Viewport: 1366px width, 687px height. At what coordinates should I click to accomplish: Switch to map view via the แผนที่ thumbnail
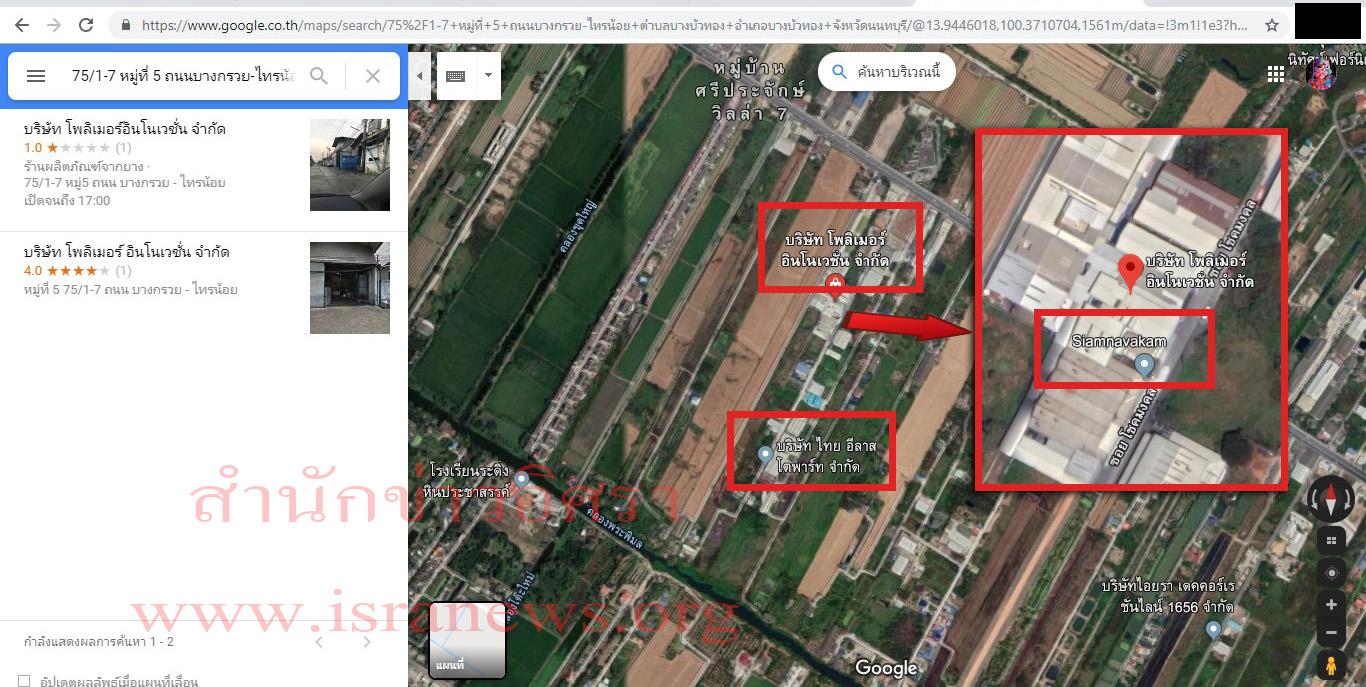[467, 640]
